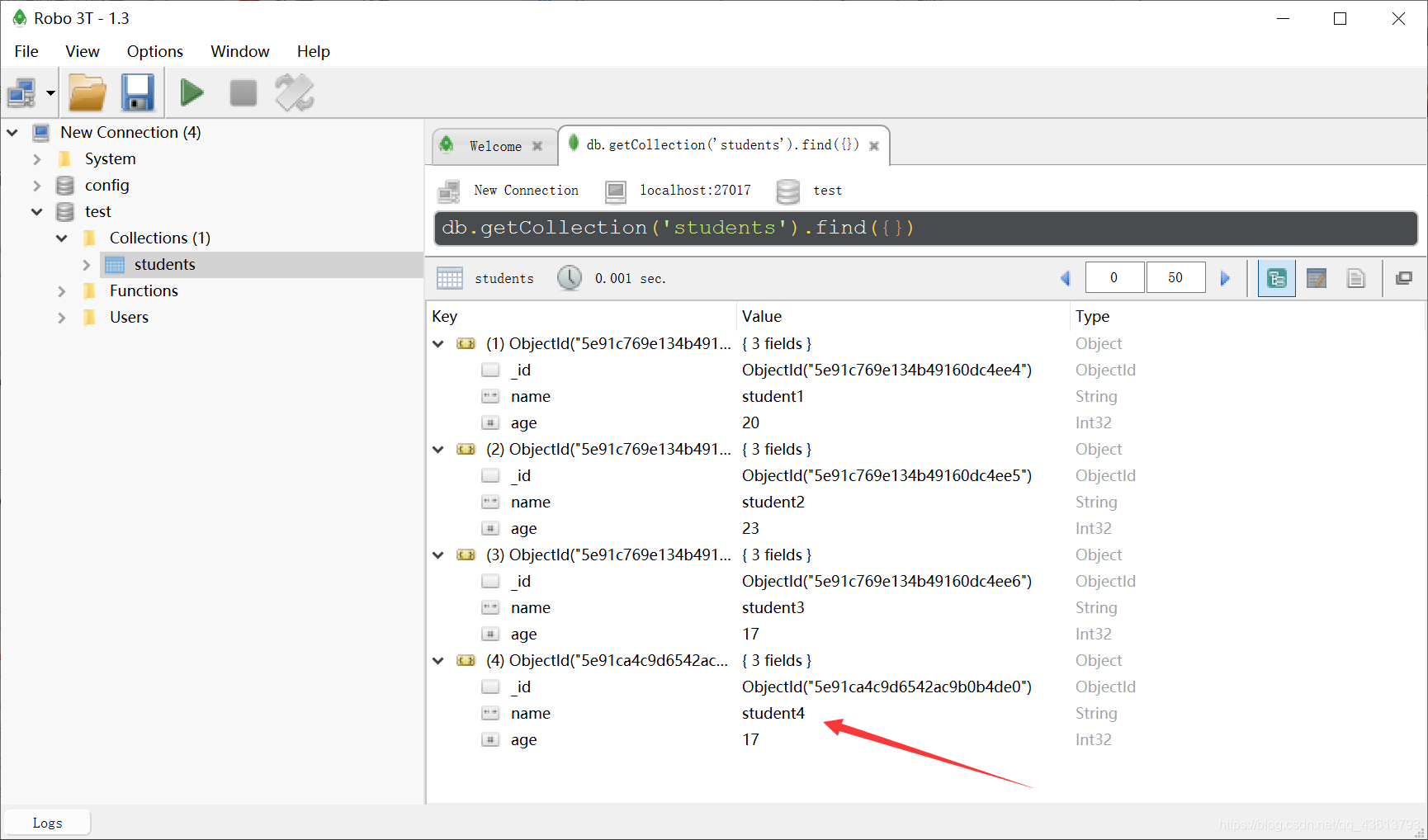Open the Window menu

pos(240,51)
